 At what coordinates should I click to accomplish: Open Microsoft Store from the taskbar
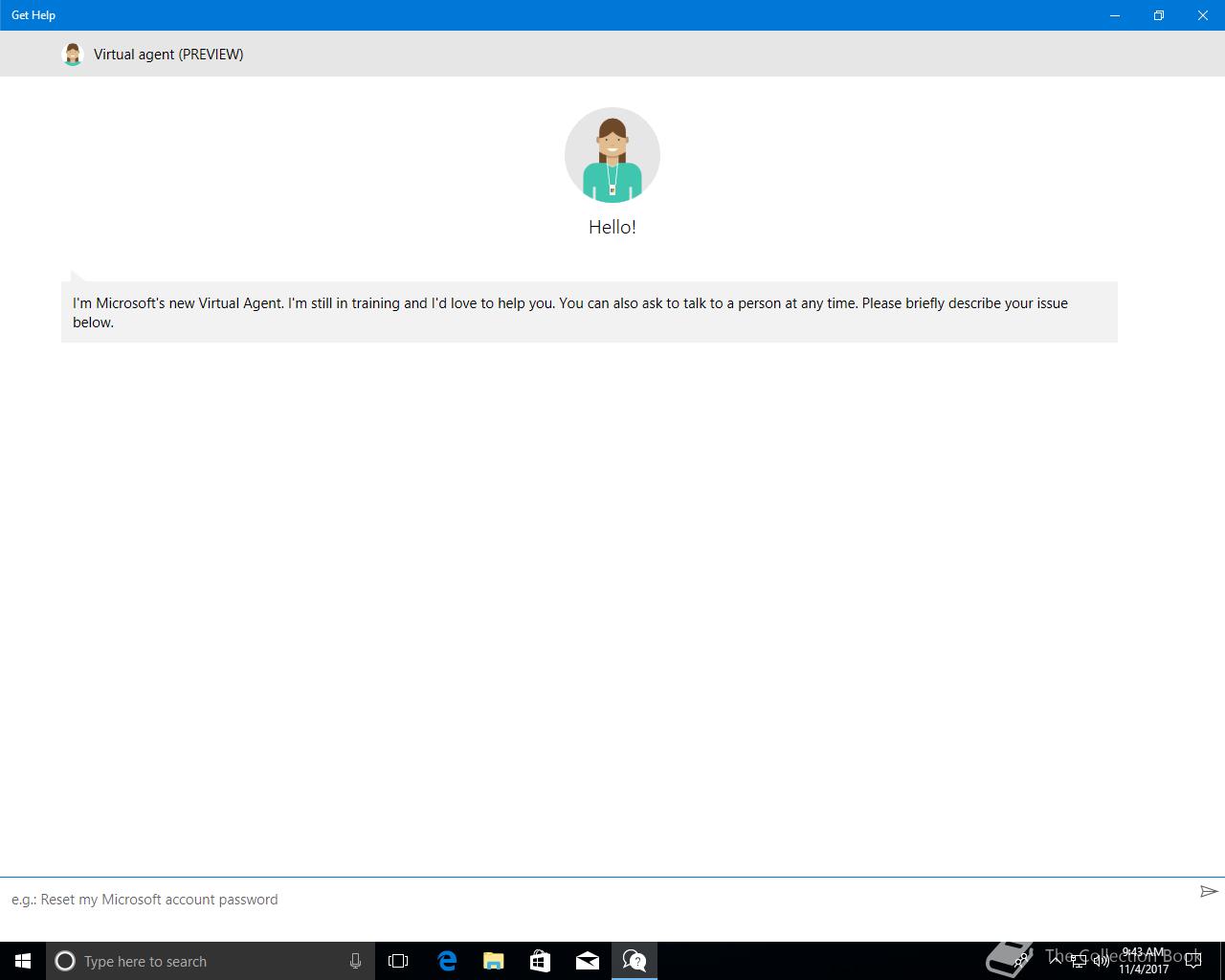click(x=540, y=961)
